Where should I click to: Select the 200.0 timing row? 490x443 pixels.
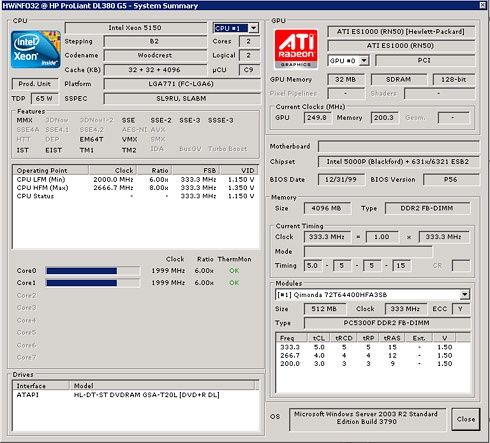373,364
